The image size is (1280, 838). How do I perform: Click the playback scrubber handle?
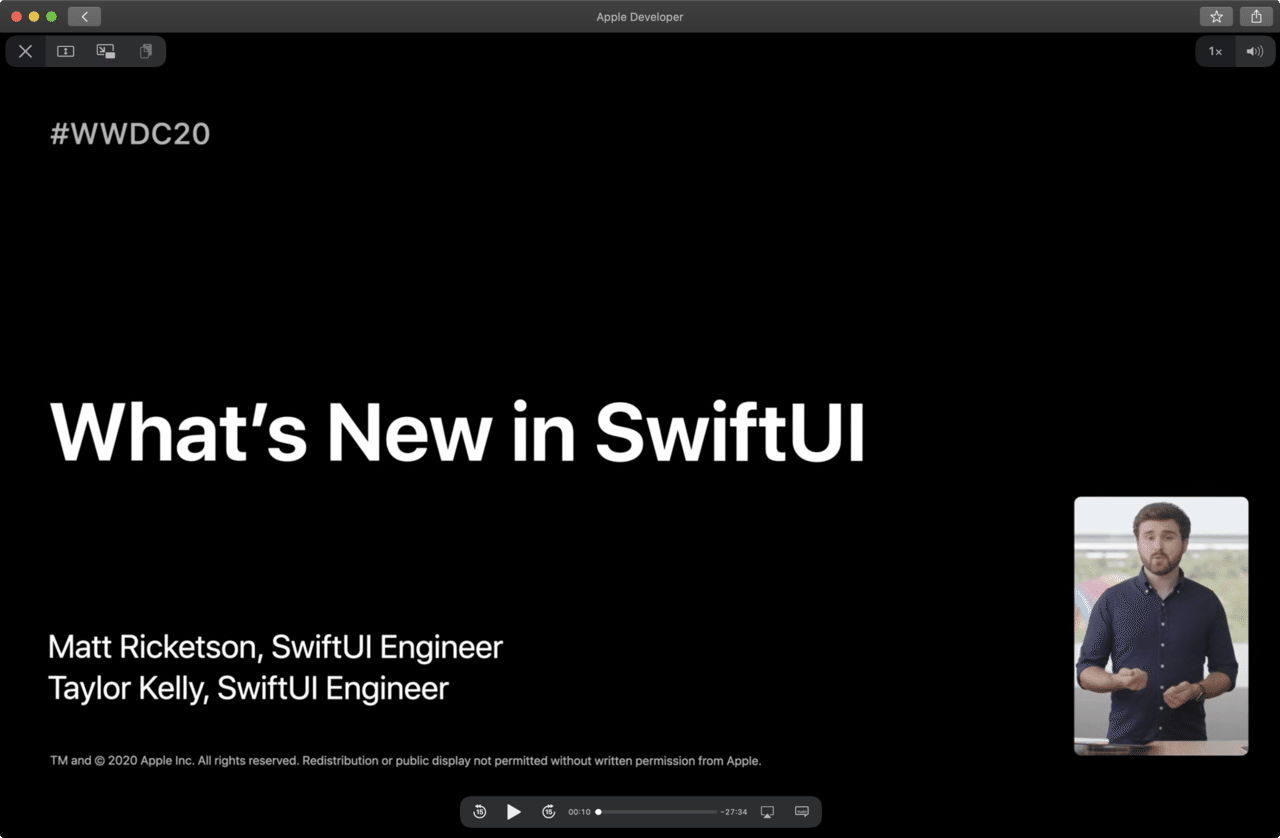(x=598, y=812)
